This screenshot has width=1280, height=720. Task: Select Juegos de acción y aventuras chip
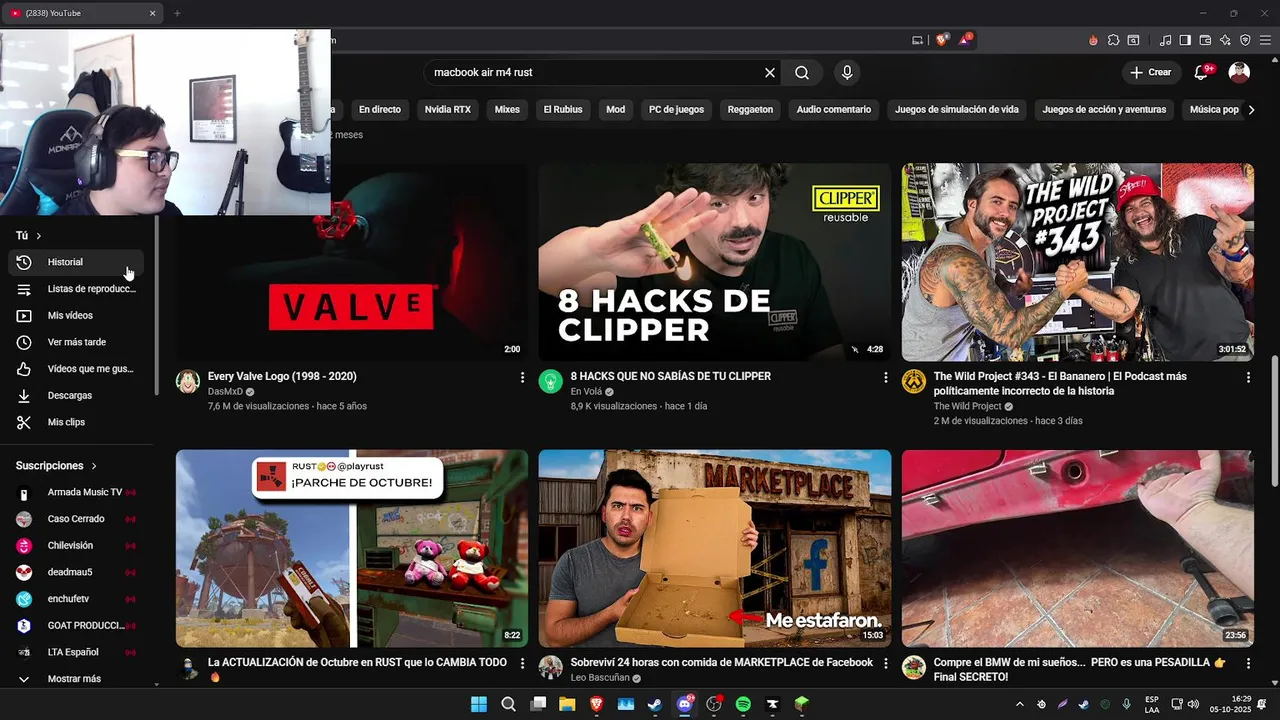coord(1104,110)
